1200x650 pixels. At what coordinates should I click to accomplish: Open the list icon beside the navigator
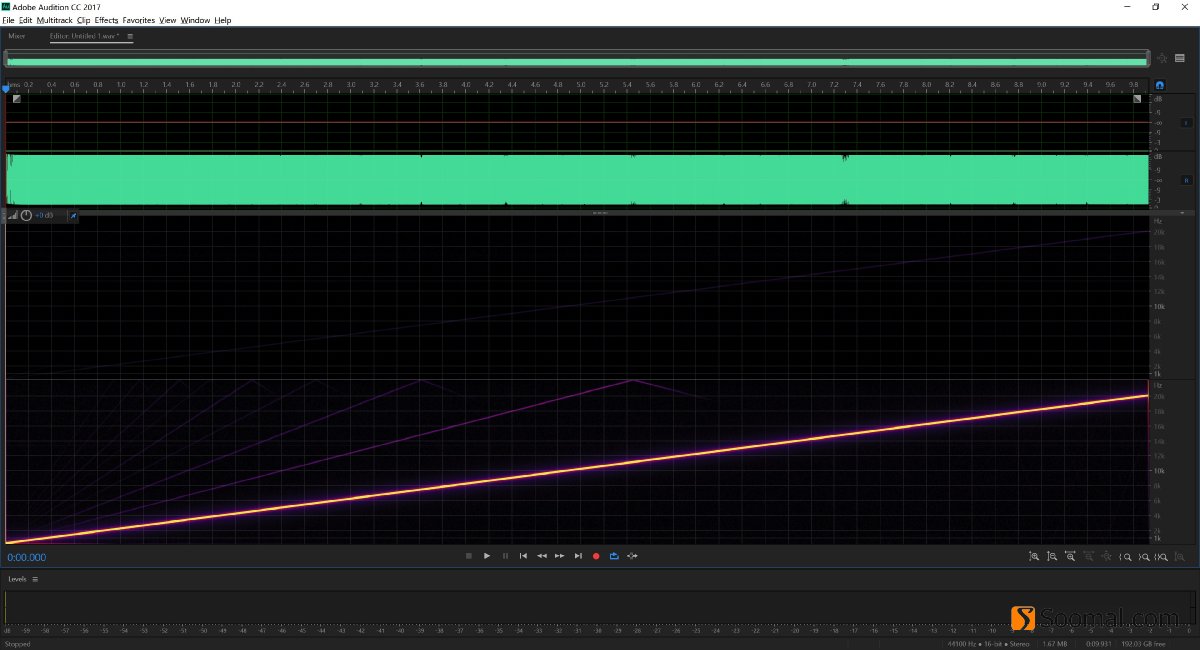point(1180,58)
